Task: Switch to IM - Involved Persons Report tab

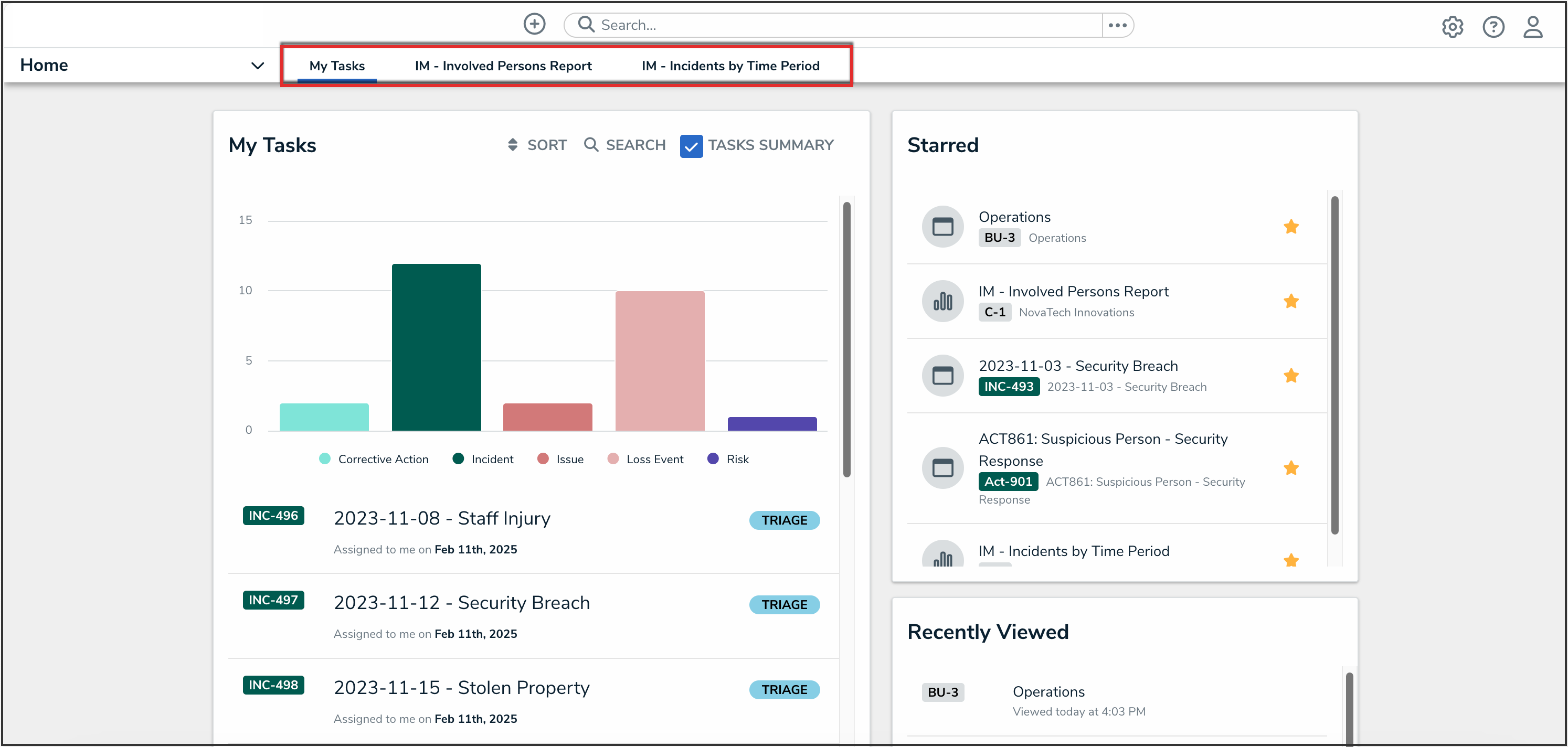Action: click(x=503, y=66)
